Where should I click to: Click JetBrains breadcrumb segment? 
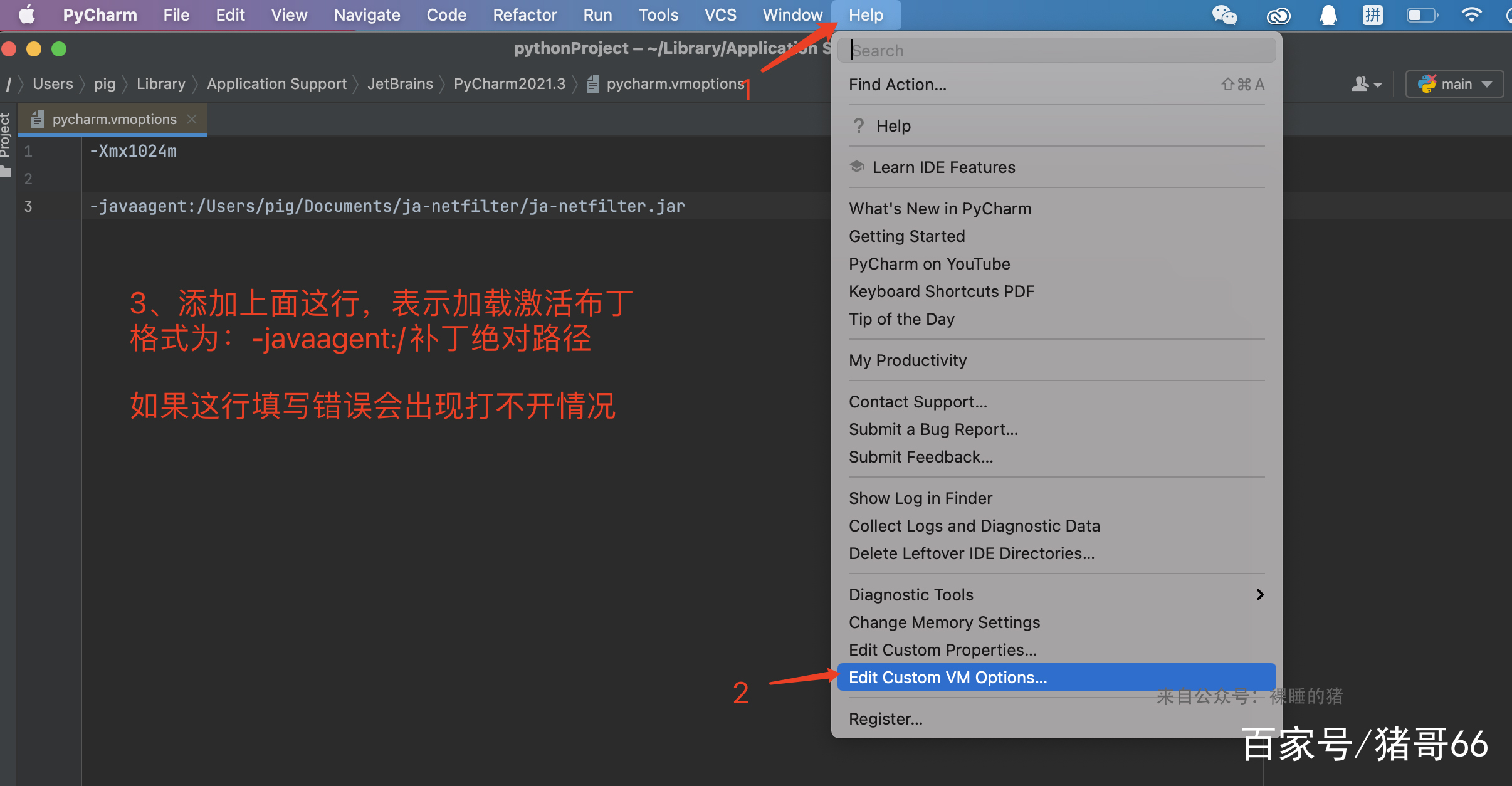[x=400, y=83]
